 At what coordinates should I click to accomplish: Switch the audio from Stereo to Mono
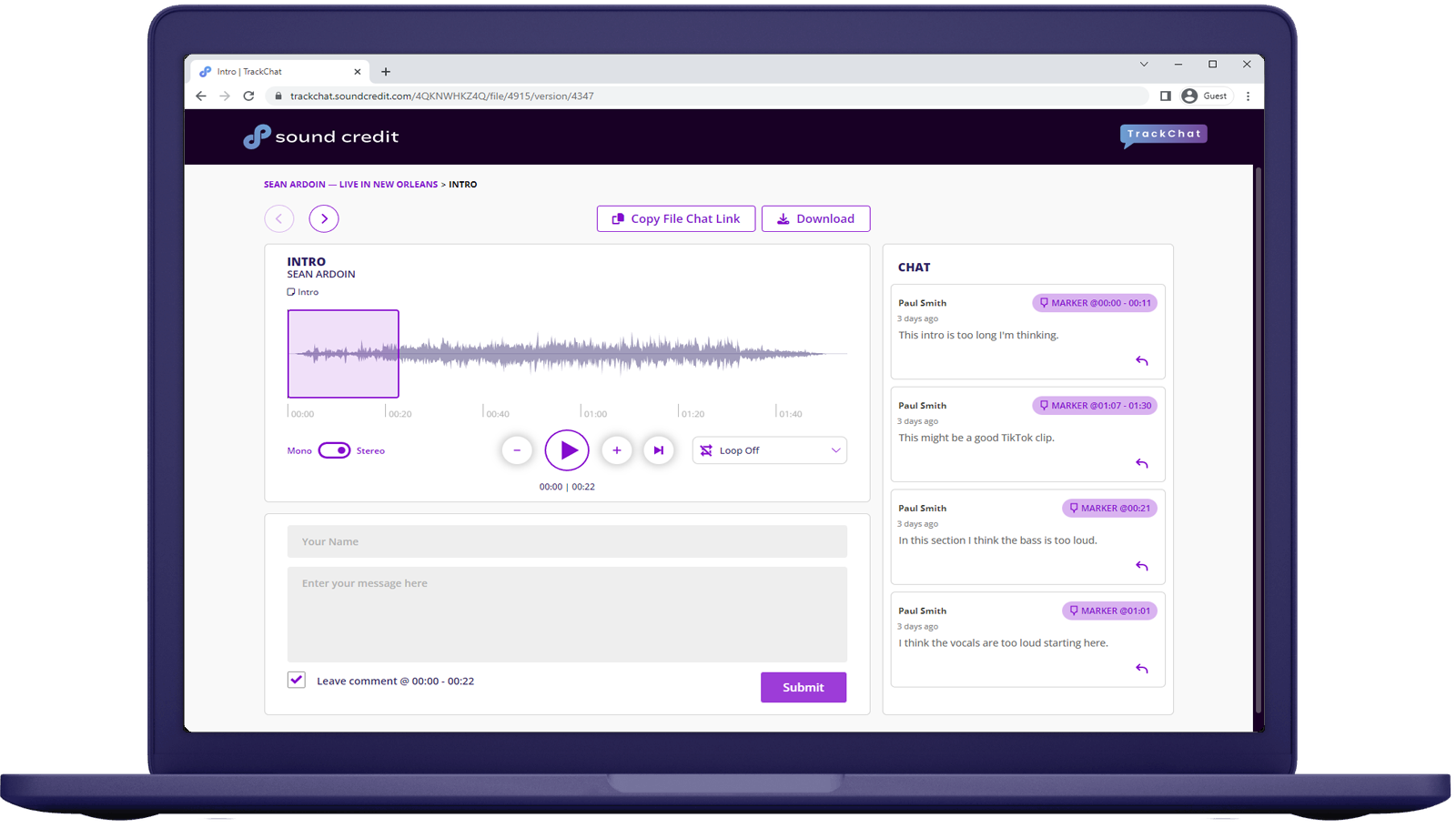pos(335,449)
